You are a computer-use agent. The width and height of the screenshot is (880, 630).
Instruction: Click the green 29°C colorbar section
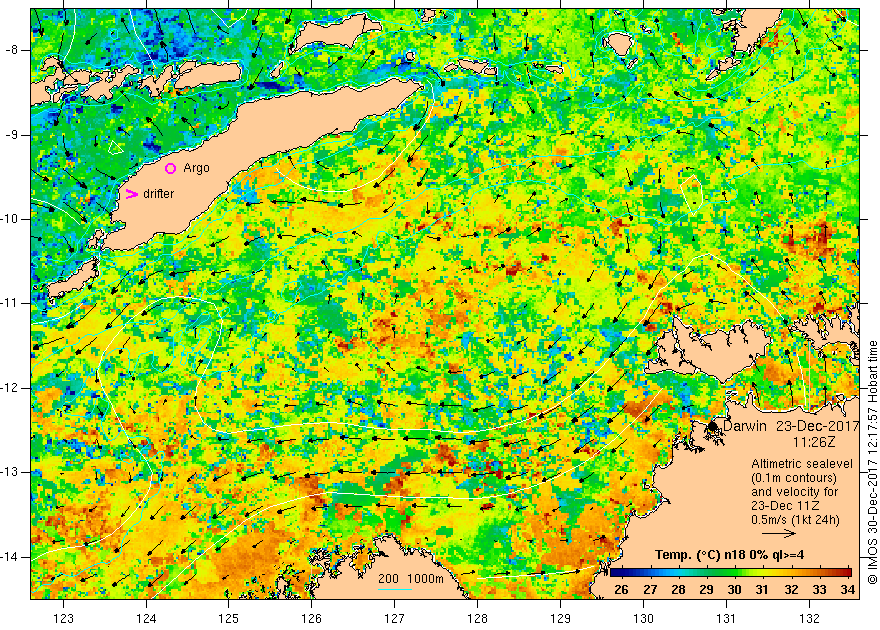tap(707, 573)
